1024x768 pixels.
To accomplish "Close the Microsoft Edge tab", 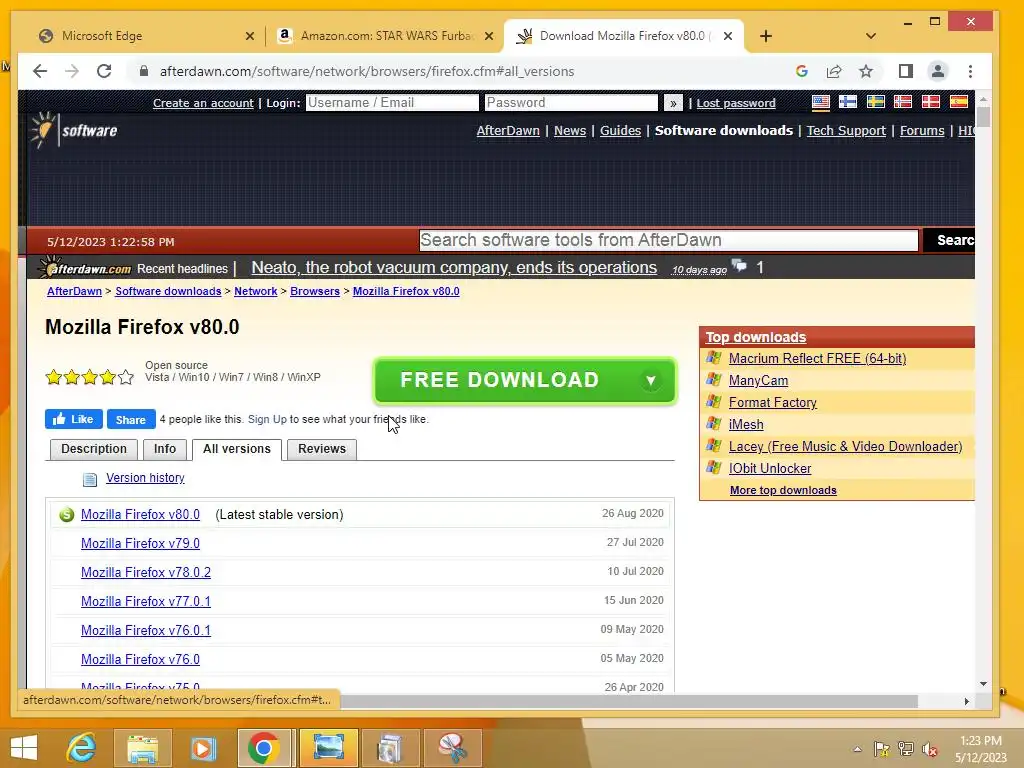I will click(x=249, y=36).
